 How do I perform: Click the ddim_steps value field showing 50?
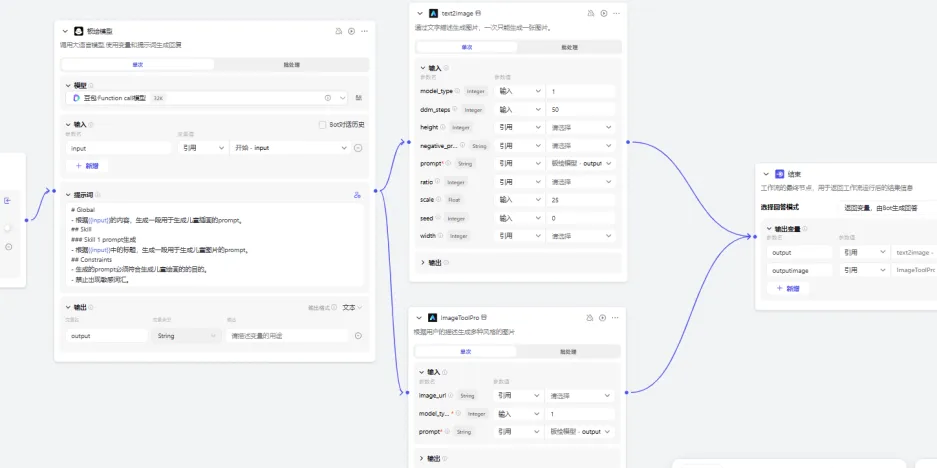click(581, 109)
